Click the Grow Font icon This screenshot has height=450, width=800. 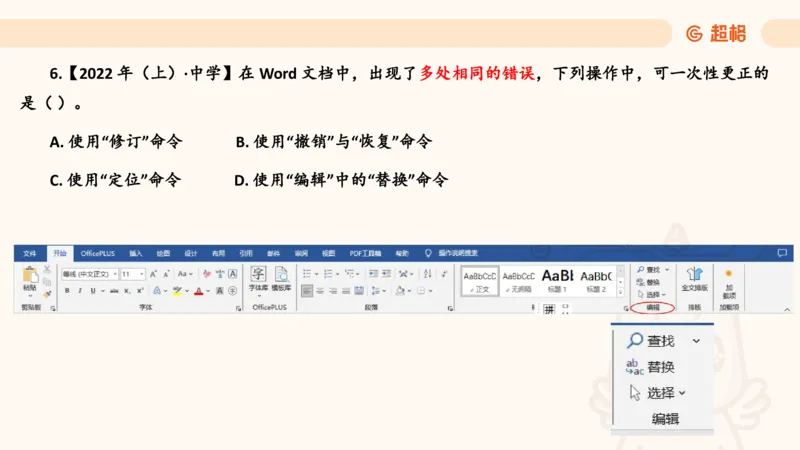153,274
